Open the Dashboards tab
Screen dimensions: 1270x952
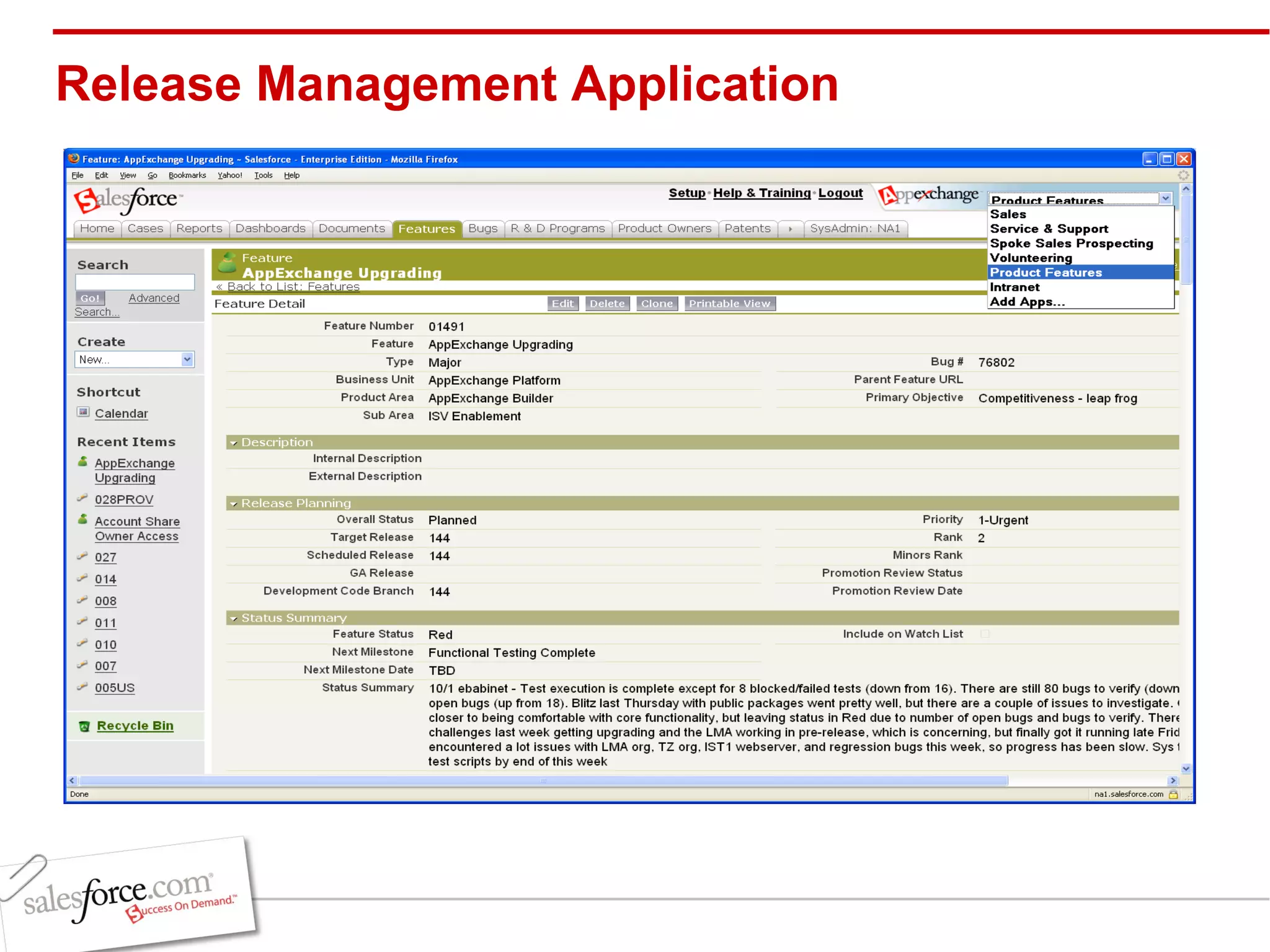[x=270, y=229]
